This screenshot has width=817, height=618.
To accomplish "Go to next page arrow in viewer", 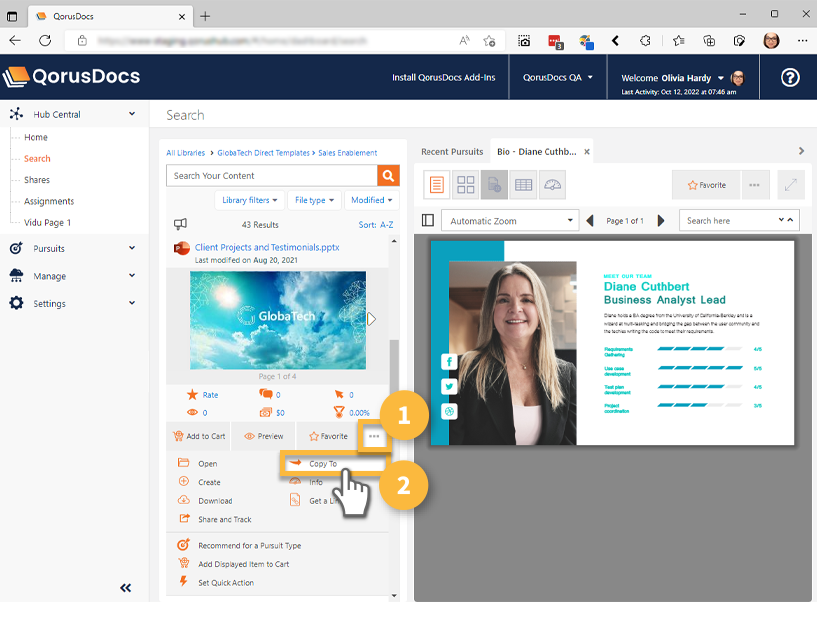I will coord(661,220).
